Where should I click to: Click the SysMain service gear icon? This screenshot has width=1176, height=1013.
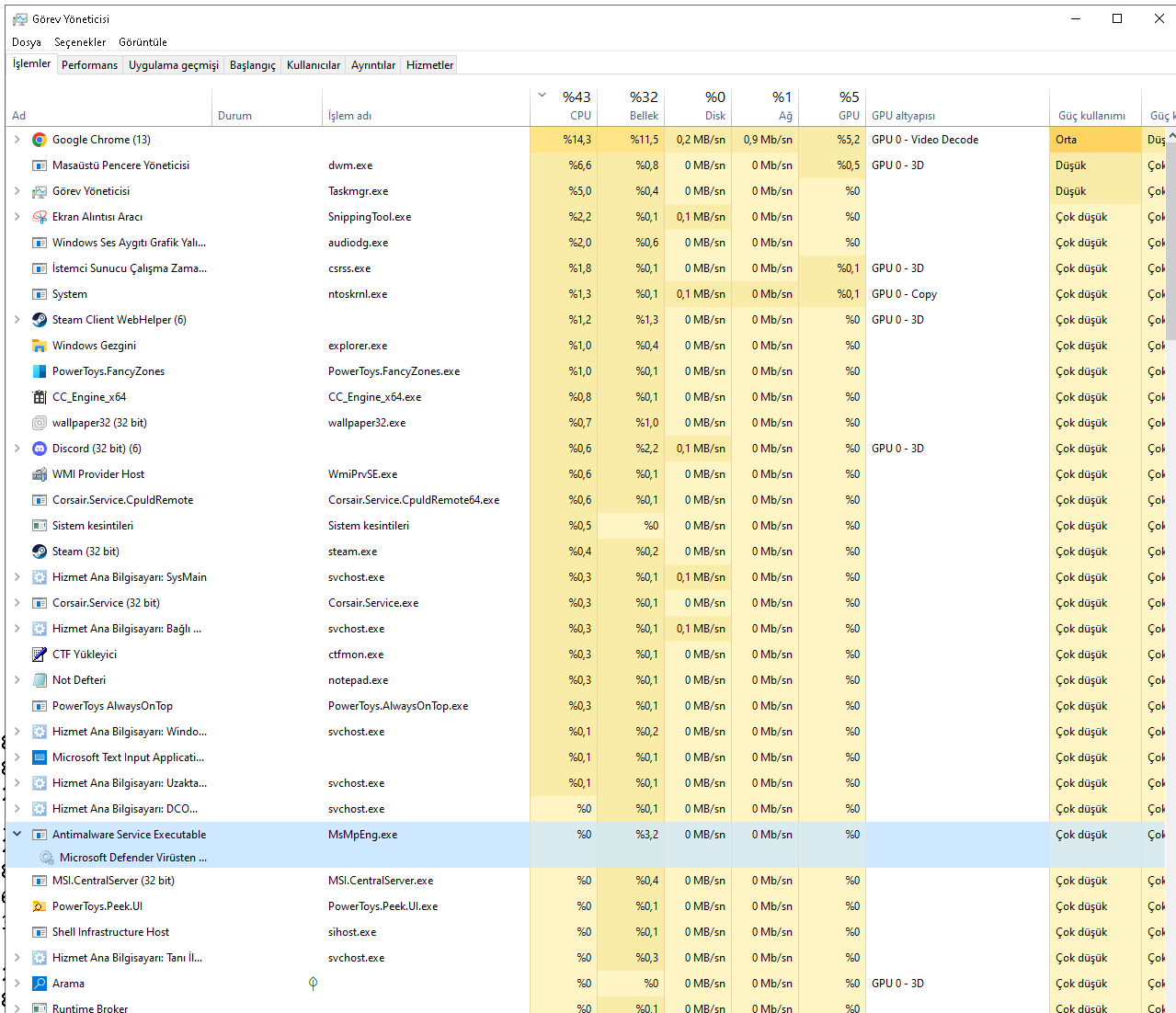(x=40, y=577)
